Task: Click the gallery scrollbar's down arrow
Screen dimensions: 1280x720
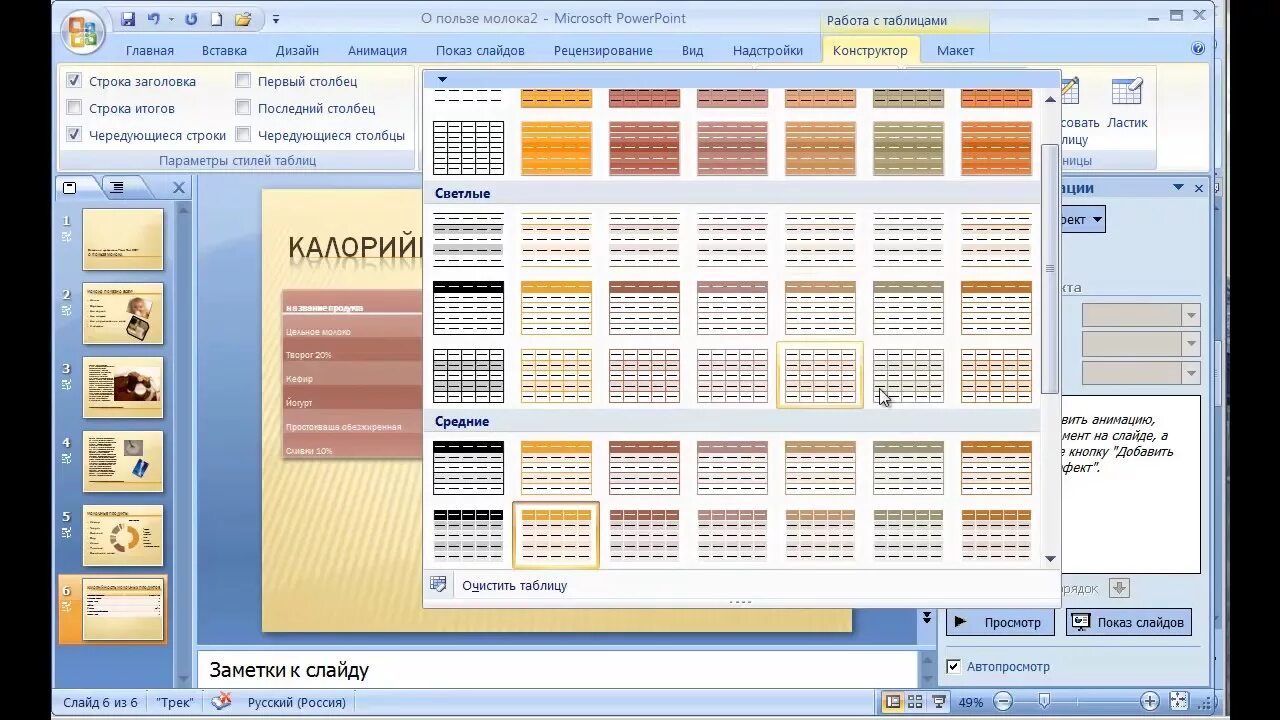Action: (1050, 558)
